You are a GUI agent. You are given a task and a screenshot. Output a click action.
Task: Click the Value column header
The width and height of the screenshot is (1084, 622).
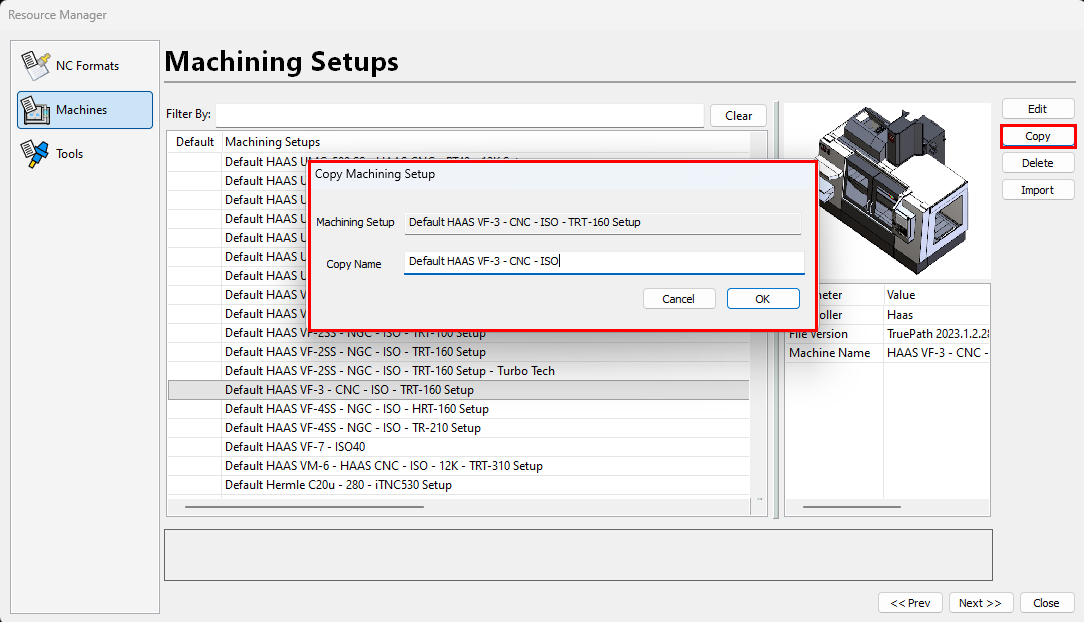click(x=937, y=295)
